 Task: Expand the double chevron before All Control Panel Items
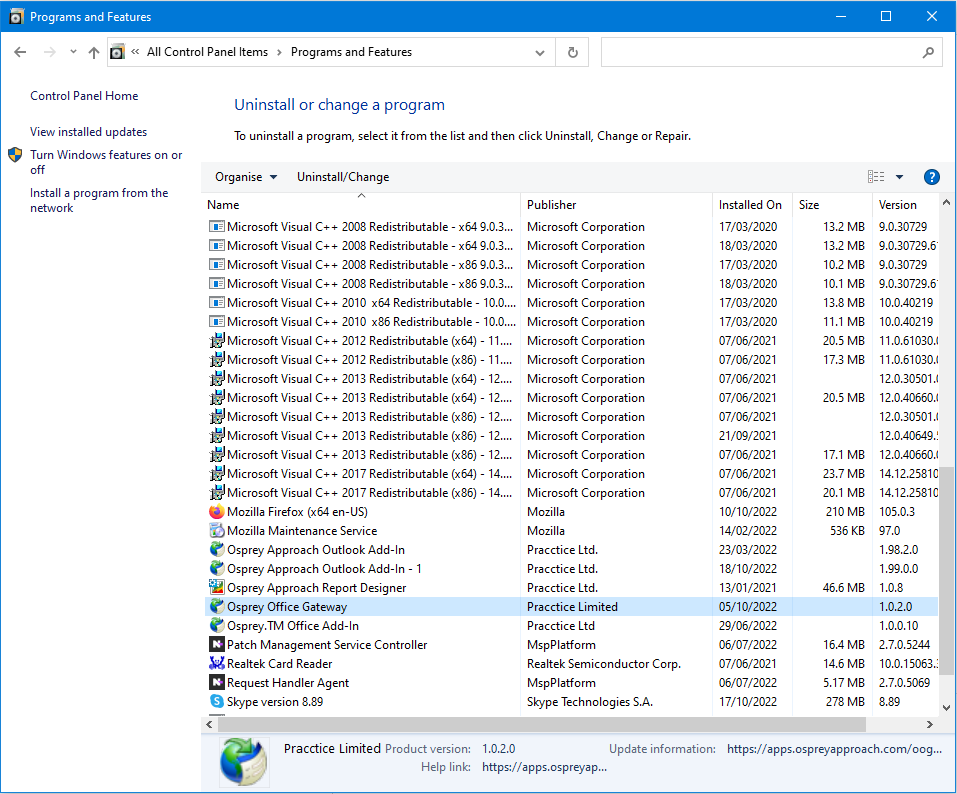(x=135, y=52)
